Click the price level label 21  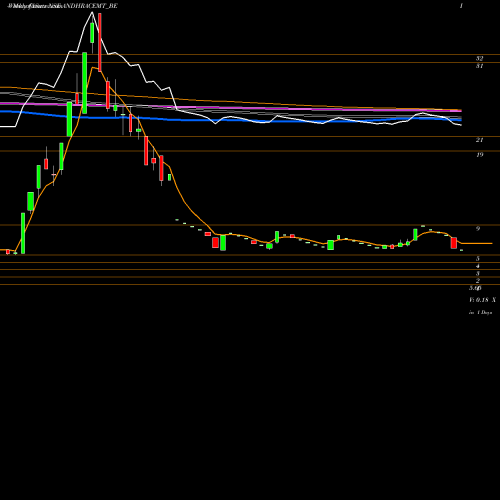pyautogui.click(x=479, y=140)
